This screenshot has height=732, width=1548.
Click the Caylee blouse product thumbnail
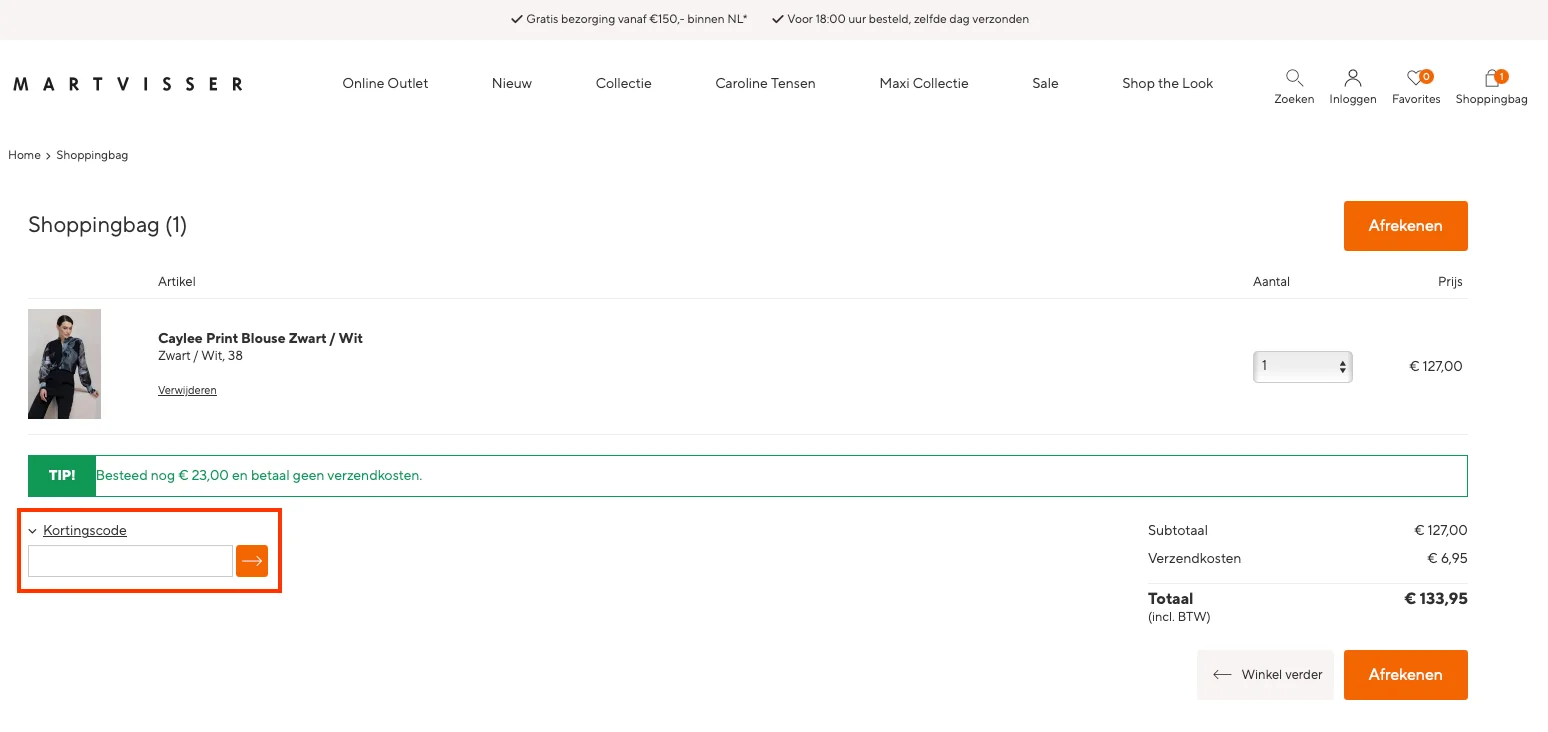[64, 364]
